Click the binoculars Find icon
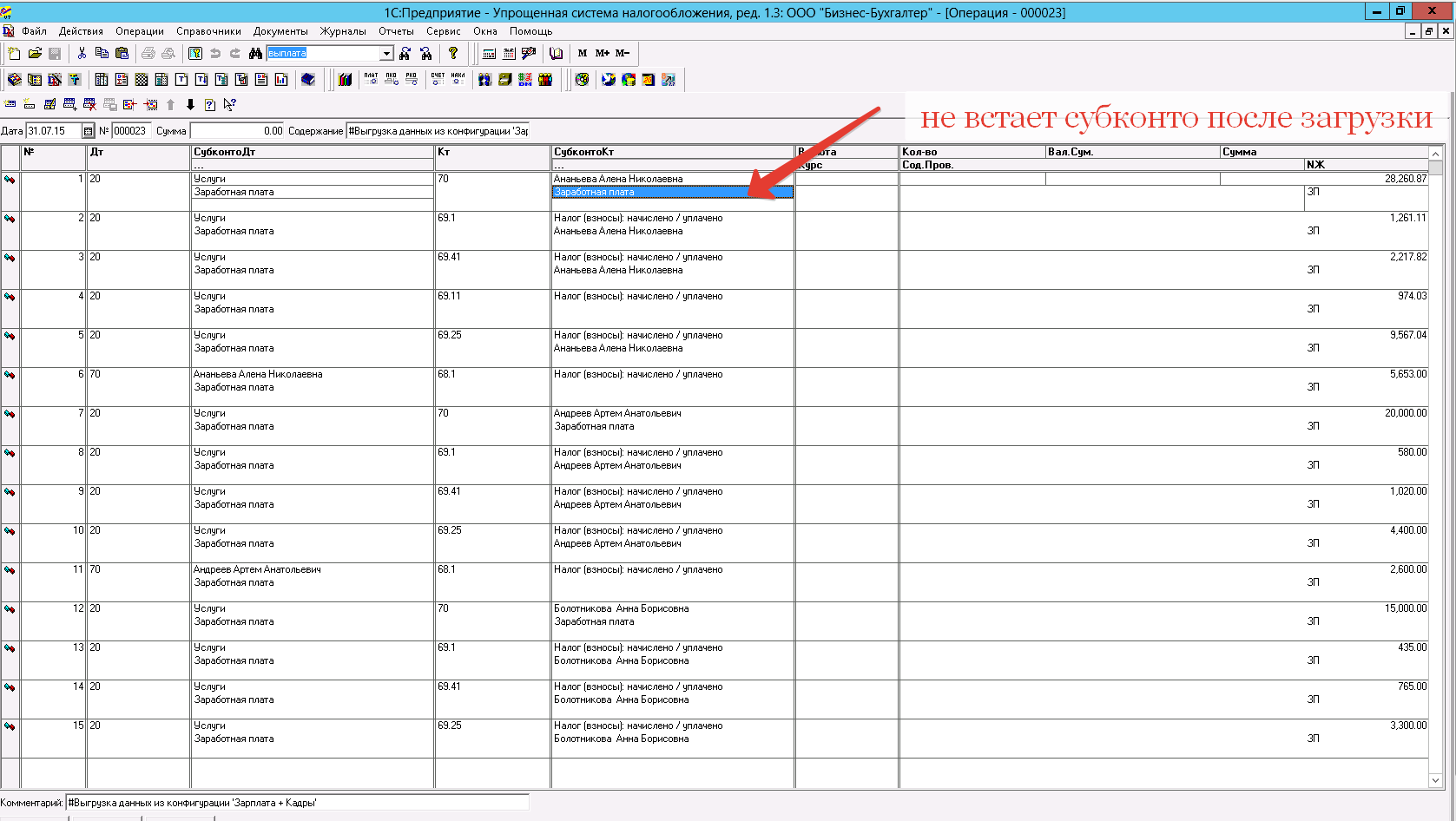Screen dimensions: 1456x821 (255, 54)
